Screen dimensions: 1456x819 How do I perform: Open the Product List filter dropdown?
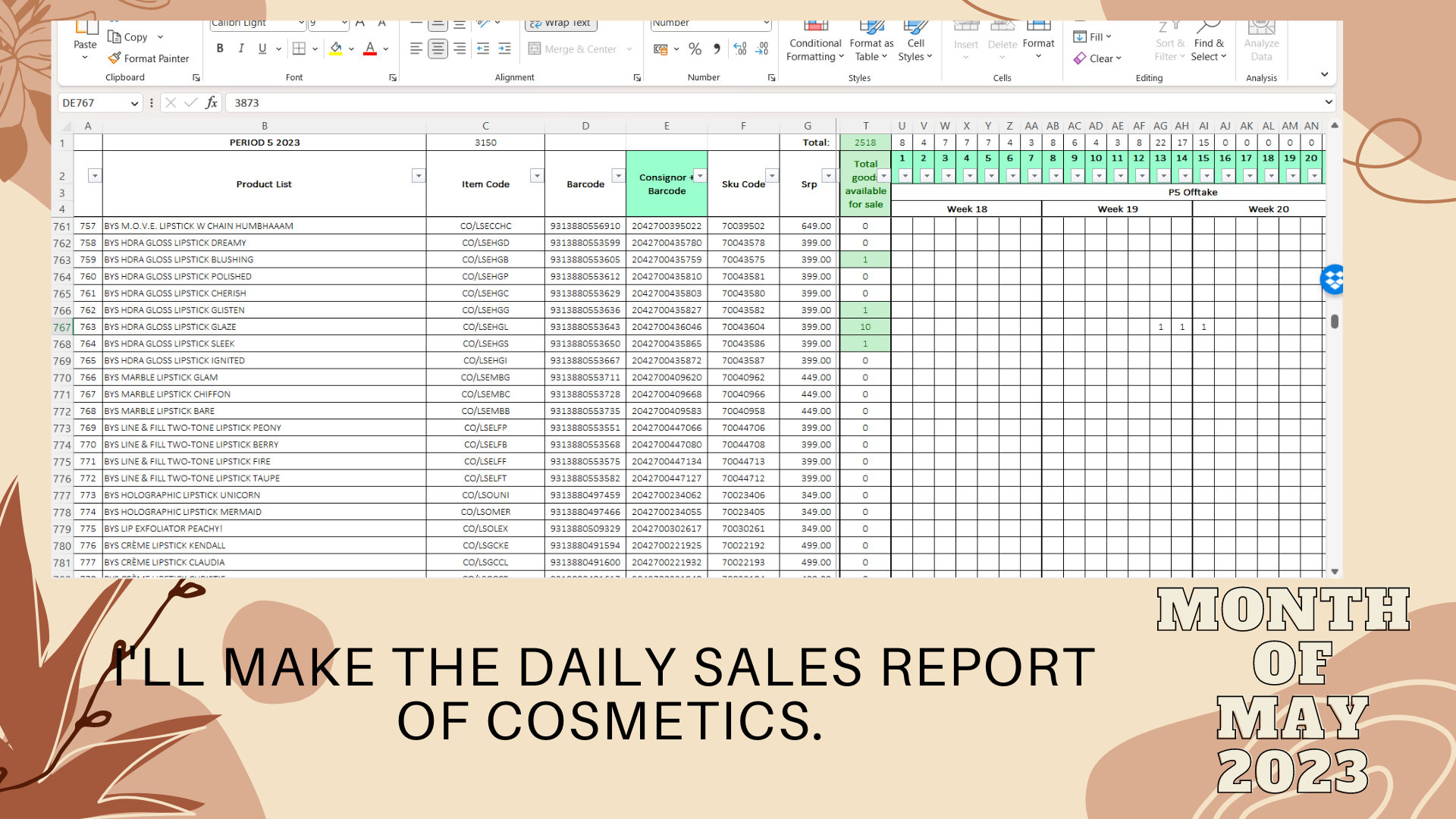tap(418, 176)
